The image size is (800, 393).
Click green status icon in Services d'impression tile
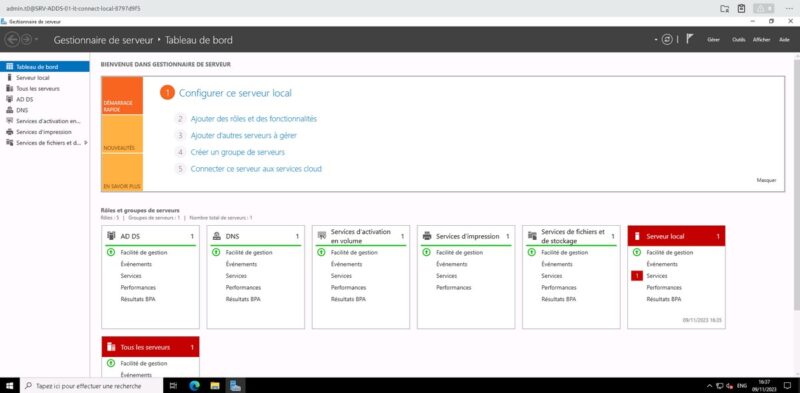click(x=426, y=252)
